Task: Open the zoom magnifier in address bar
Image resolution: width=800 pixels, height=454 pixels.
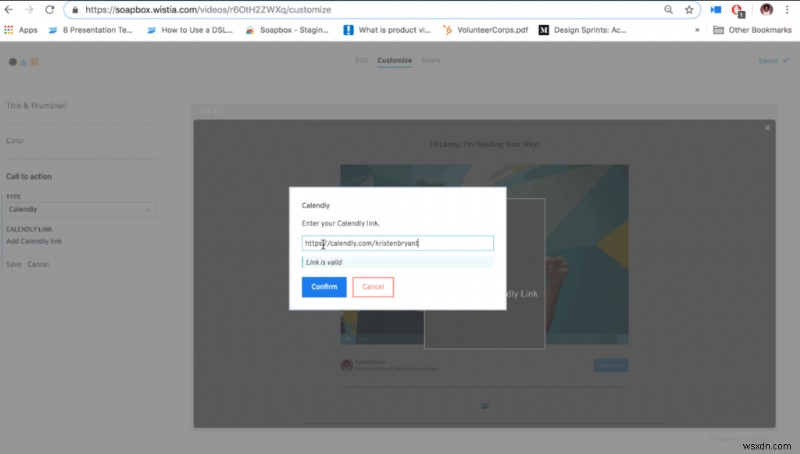Action: tap(668, 10)
